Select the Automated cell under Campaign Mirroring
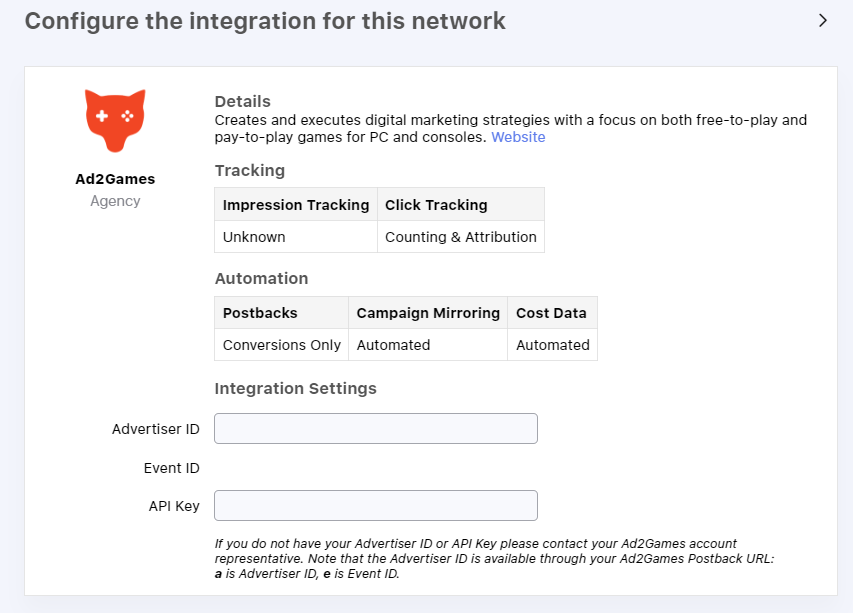This screenshot has height=613, width=853. tap(428, 345)
